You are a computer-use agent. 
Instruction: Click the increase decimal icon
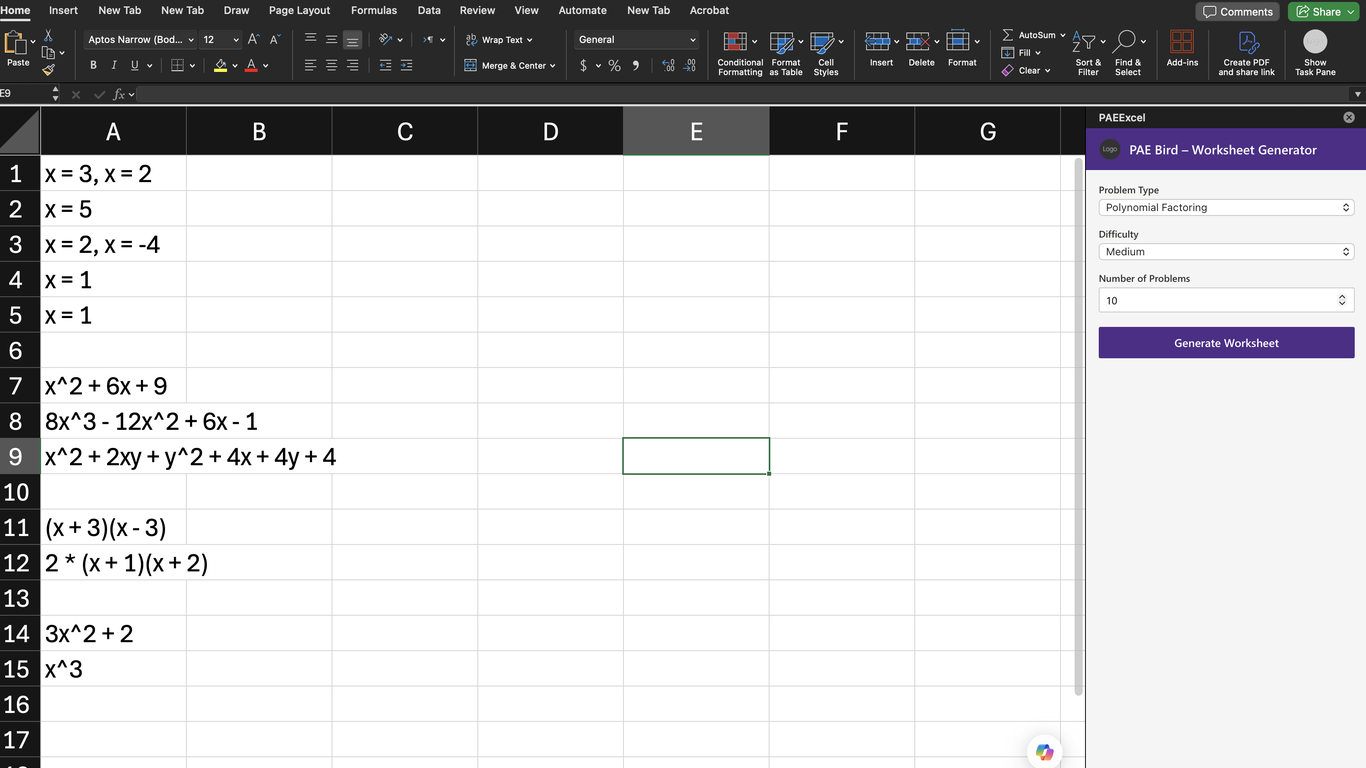[x=668, y=65]
